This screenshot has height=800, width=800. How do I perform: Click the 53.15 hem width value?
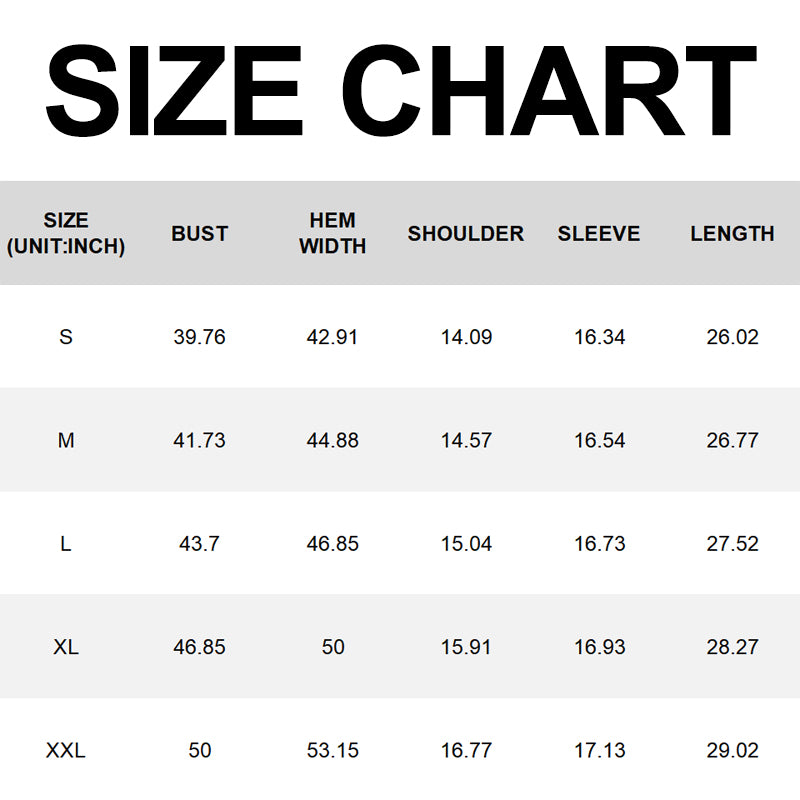333,750
